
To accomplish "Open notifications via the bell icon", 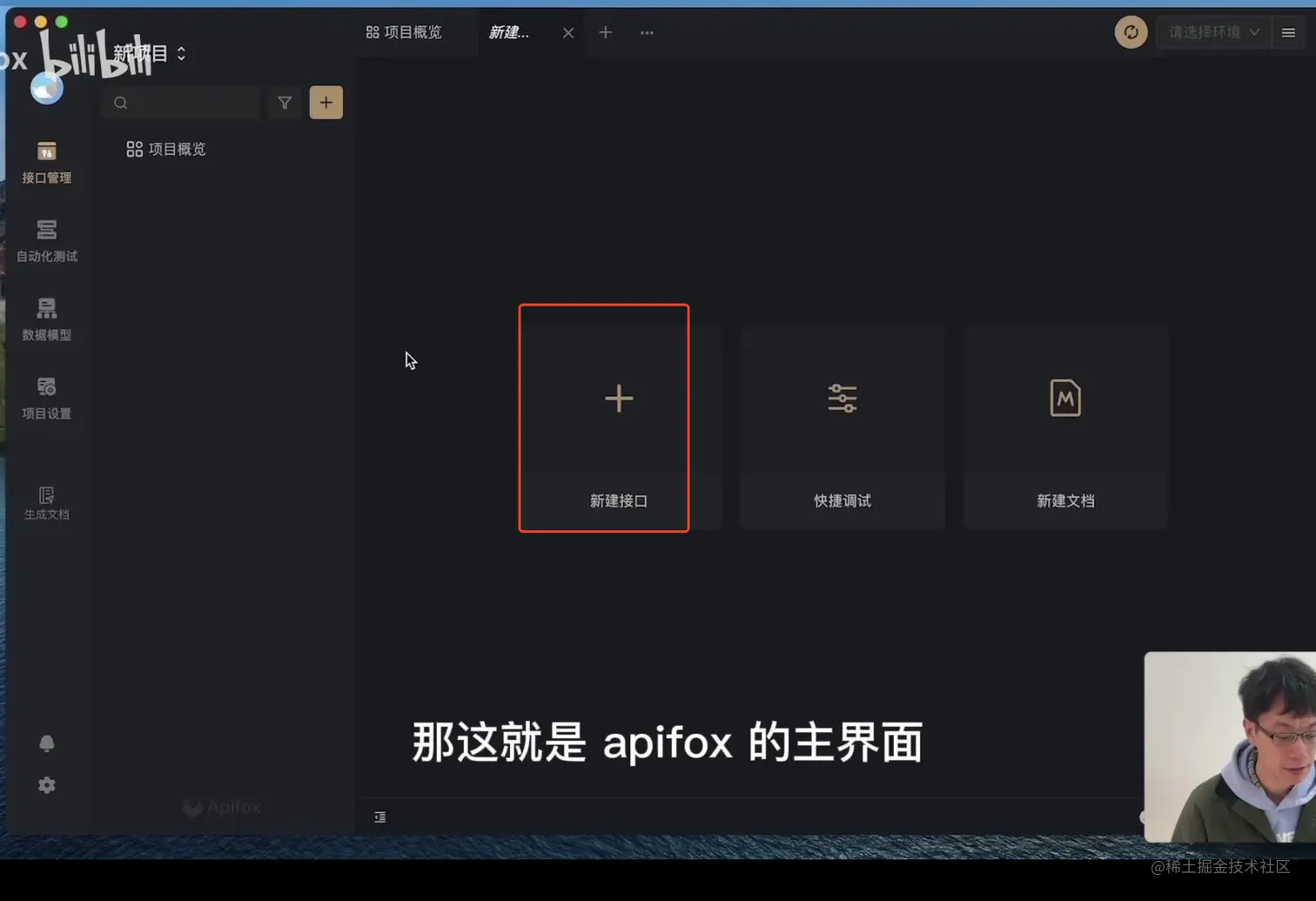I will coord(47,743).
